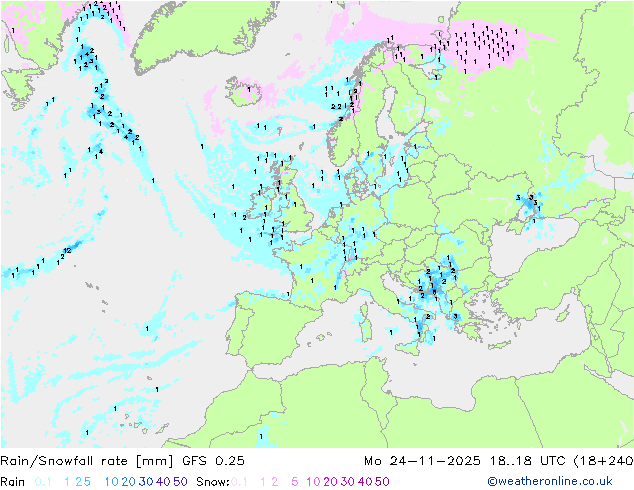Viewport: 634px width, 490px height.
Task: Click the "18..18 UTC" time label
Action: [x=527, y=460]
